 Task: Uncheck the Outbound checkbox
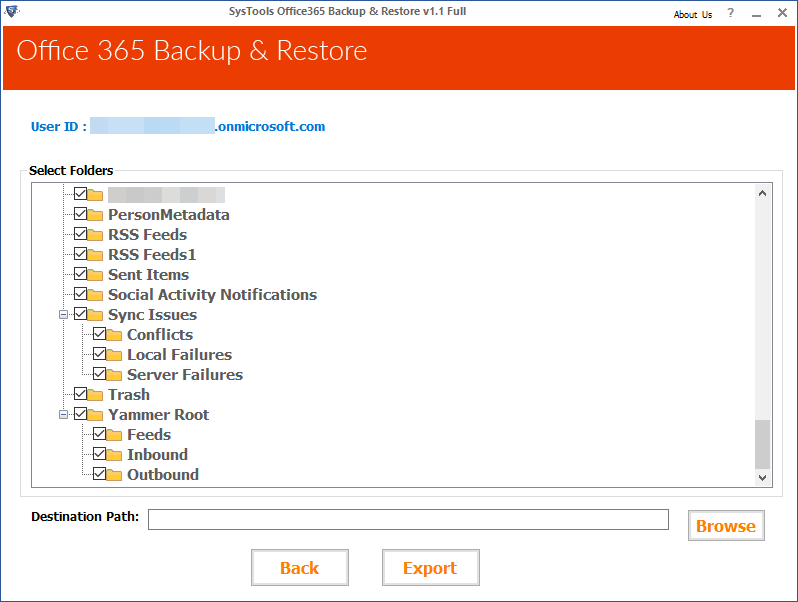[100, 473]
